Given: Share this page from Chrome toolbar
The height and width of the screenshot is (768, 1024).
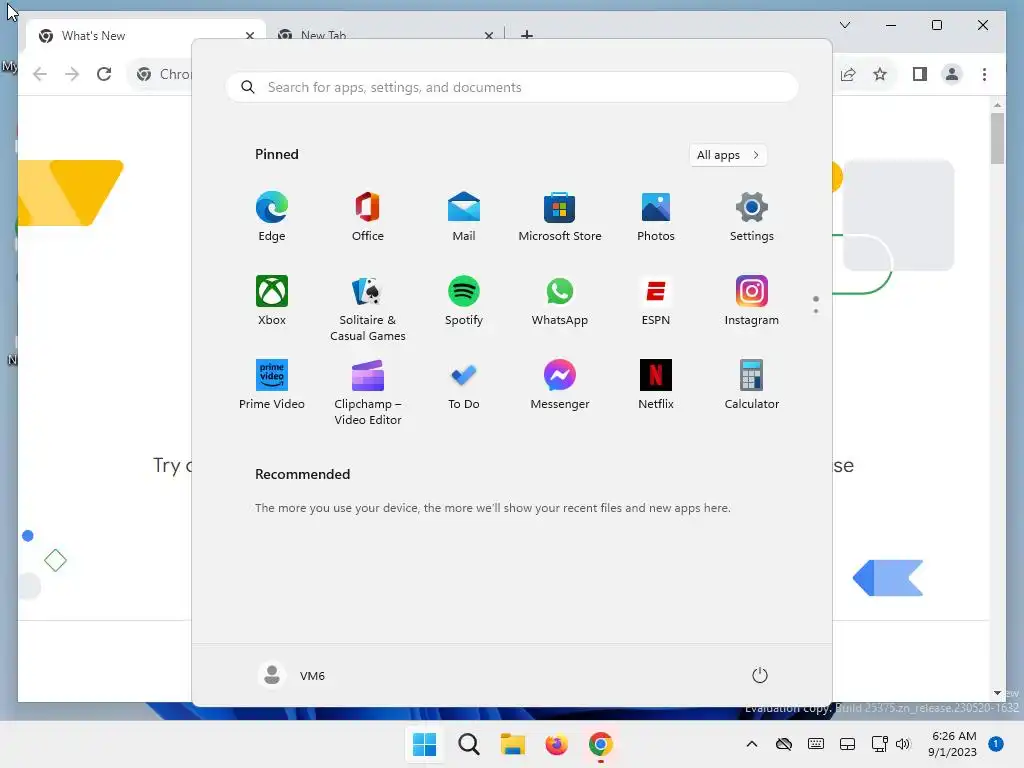Looking at the screenshot, I should pos(848,74).
